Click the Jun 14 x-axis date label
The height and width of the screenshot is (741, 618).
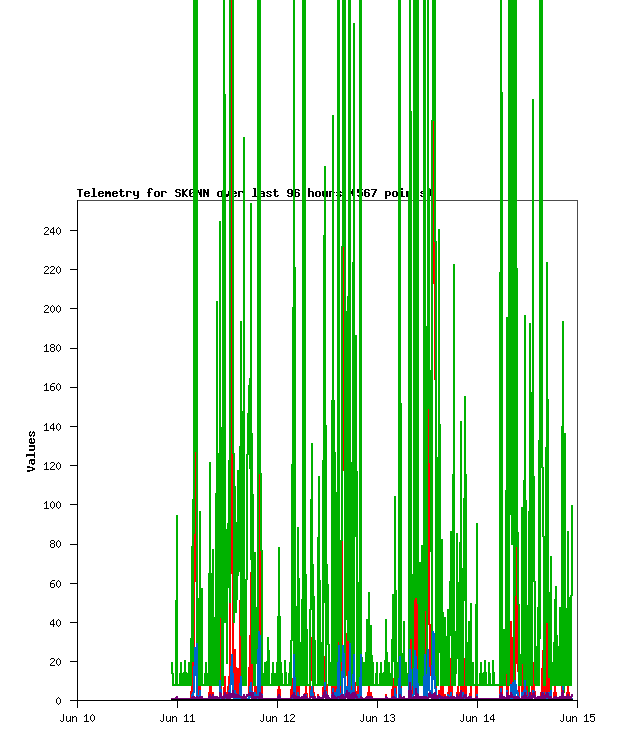tap(477, 718)
